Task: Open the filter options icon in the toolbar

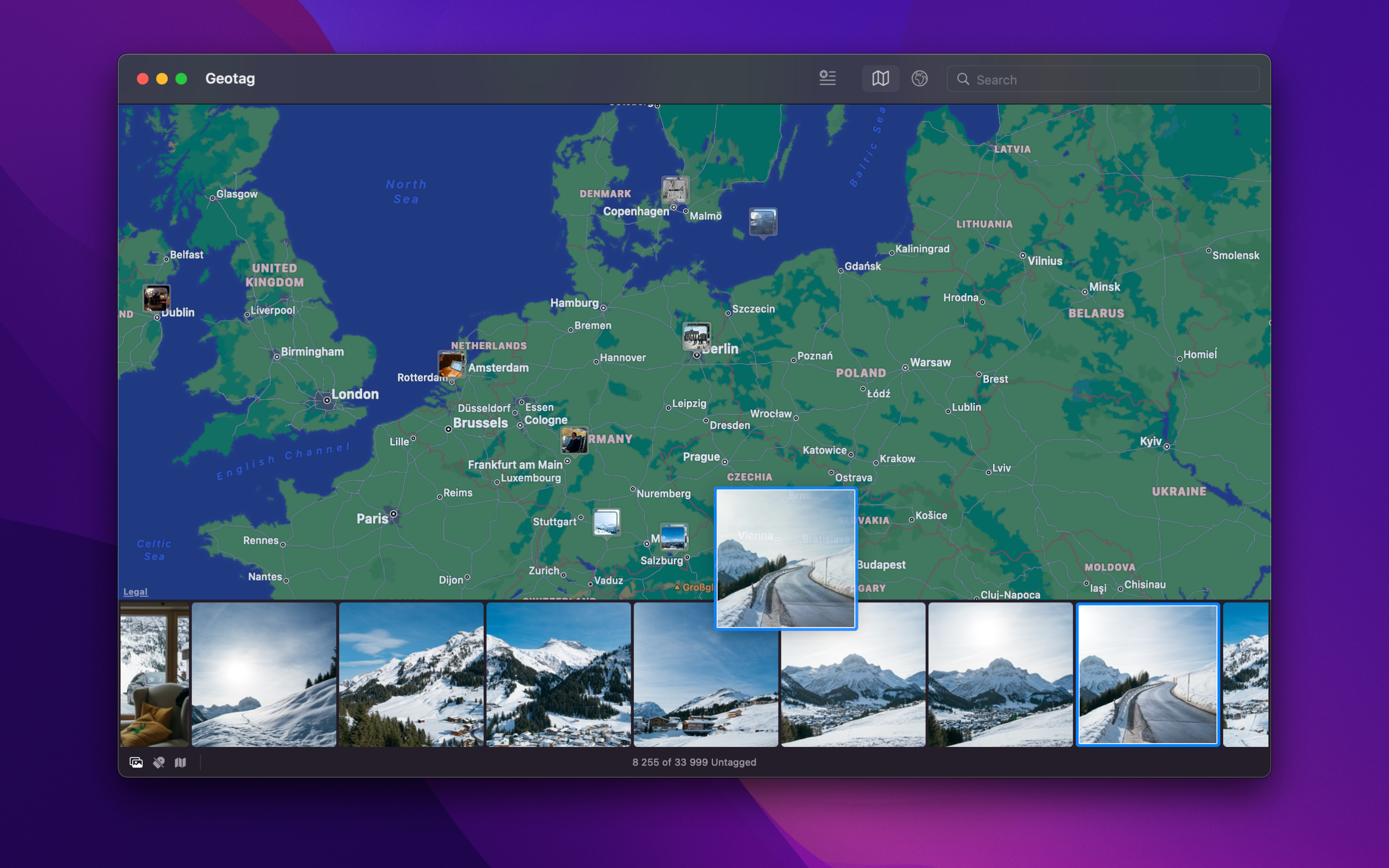Action: pyautogui.click(x=827, y=79)
